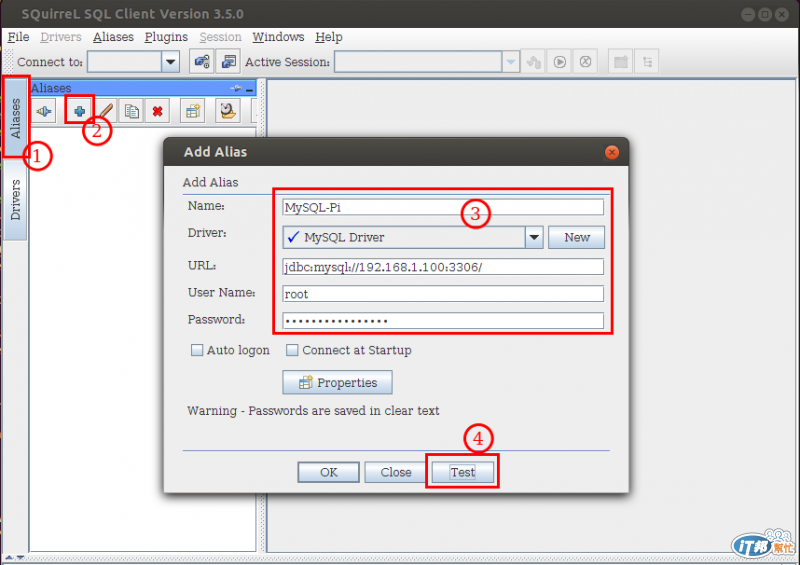Click the Global Preferences toolbar icon
The image size is (800, 565).
202,62
